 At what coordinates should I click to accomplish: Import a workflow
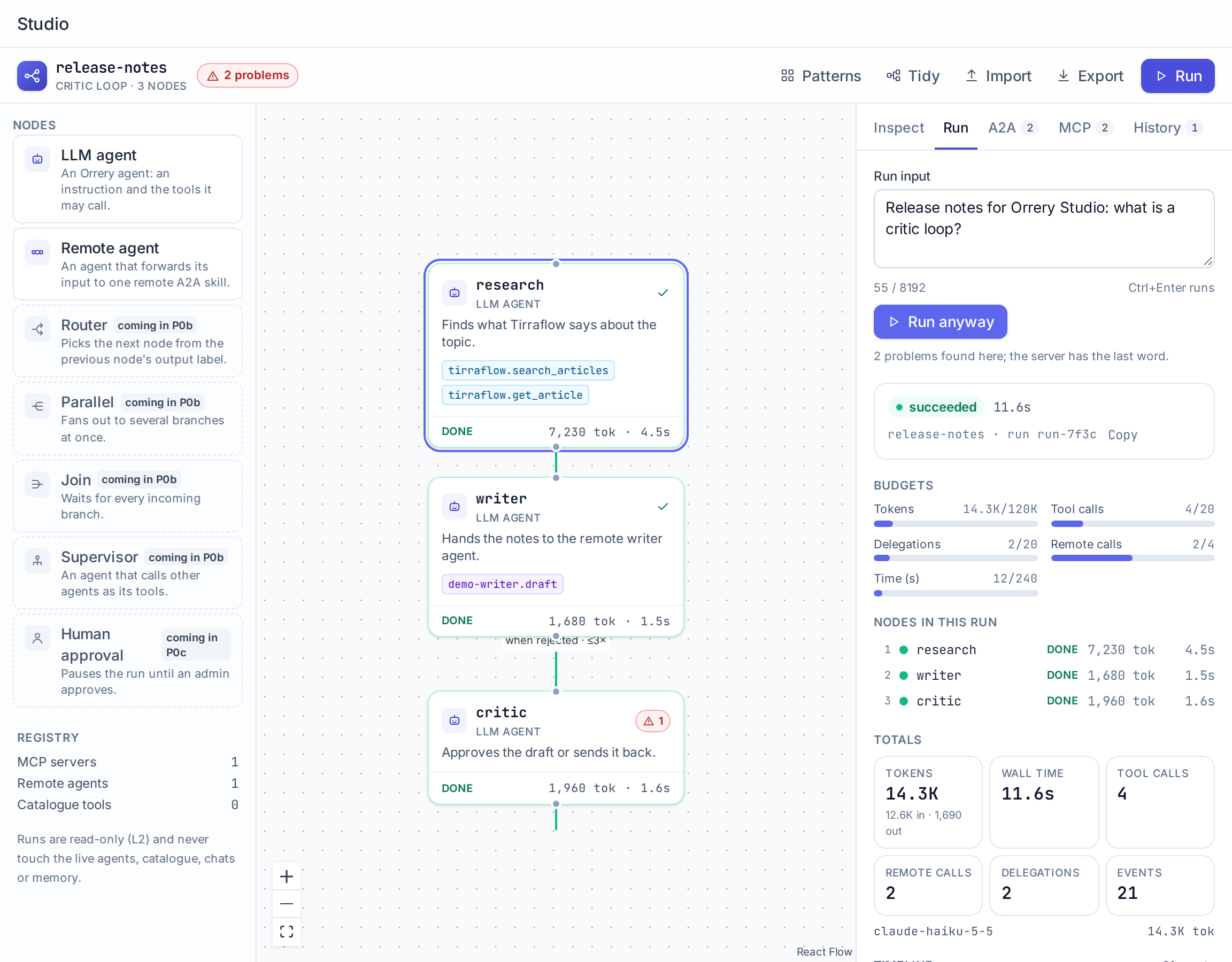tap(998, 75)
